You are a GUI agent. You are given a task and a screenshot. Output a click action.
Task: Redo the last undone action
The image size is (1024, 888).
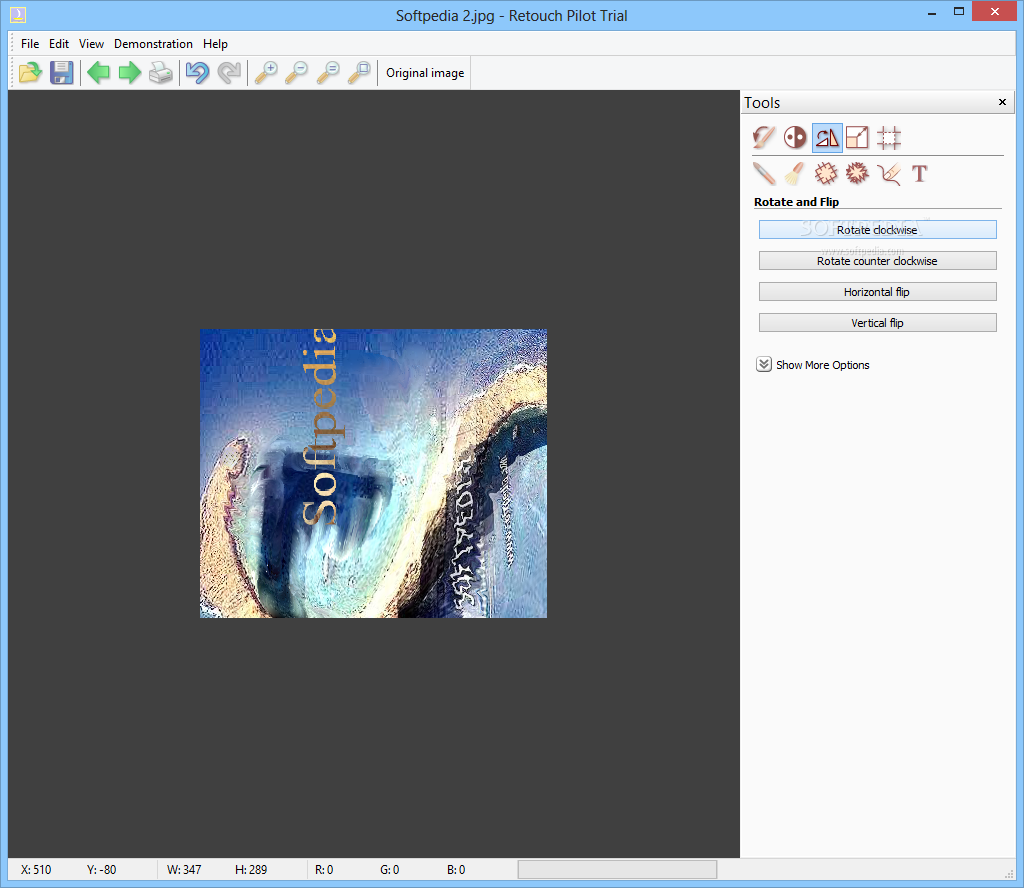(229, 72)
